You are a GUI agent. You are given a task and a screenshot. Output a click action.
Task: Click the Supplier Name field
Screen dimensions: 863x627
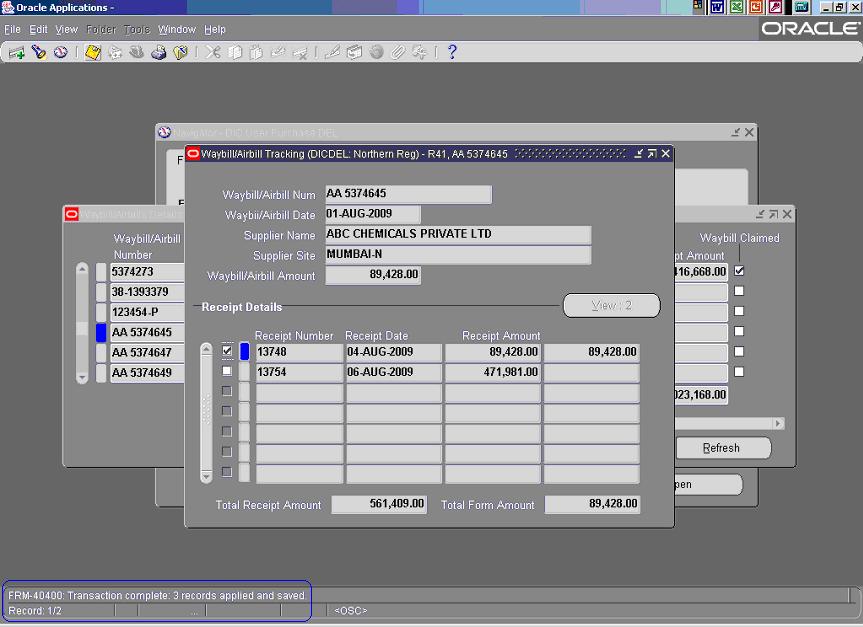pos(458,235)
